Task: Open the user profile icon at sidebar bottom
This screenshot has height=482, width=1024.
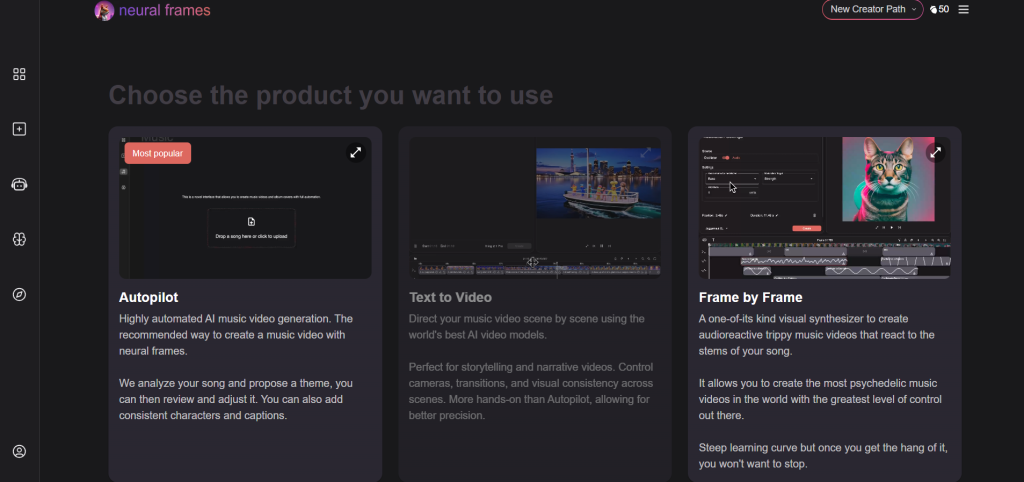Action: pyautogui.click(x=19, y=451)
